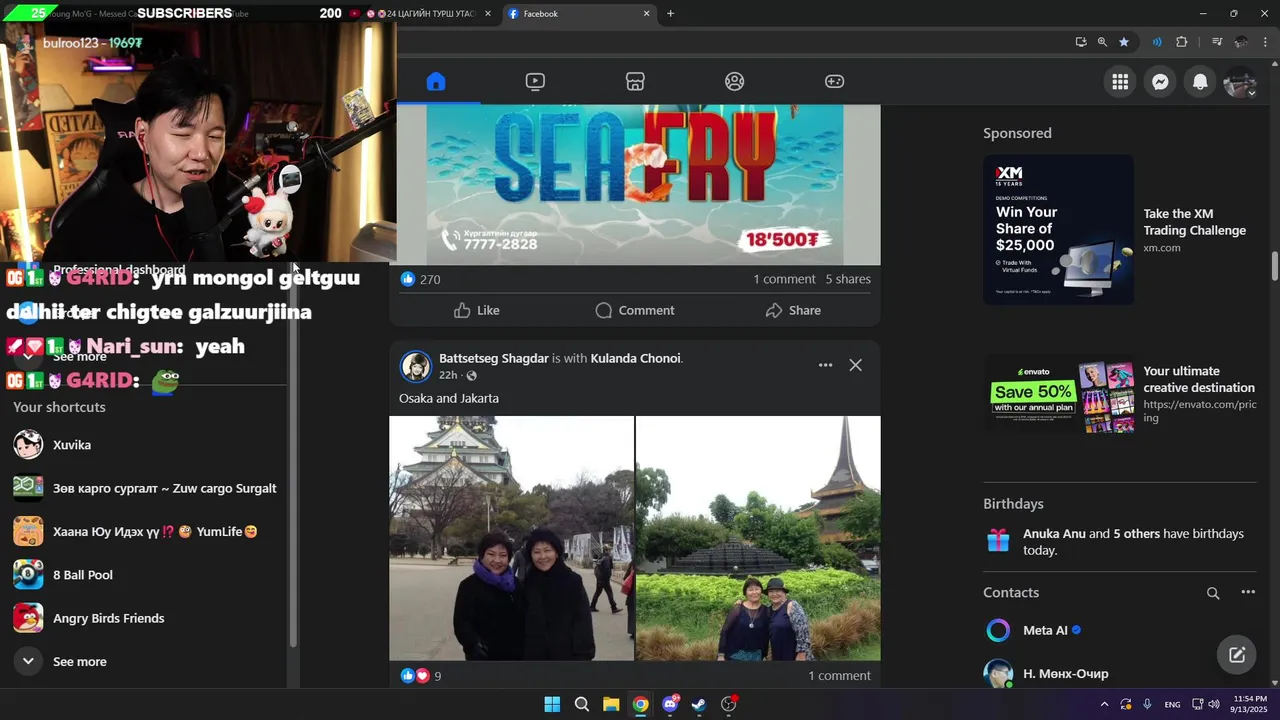Open Battsetseg Shagdar profile name
Viewport: 1280px width, 720px height.
click(494, 358)
